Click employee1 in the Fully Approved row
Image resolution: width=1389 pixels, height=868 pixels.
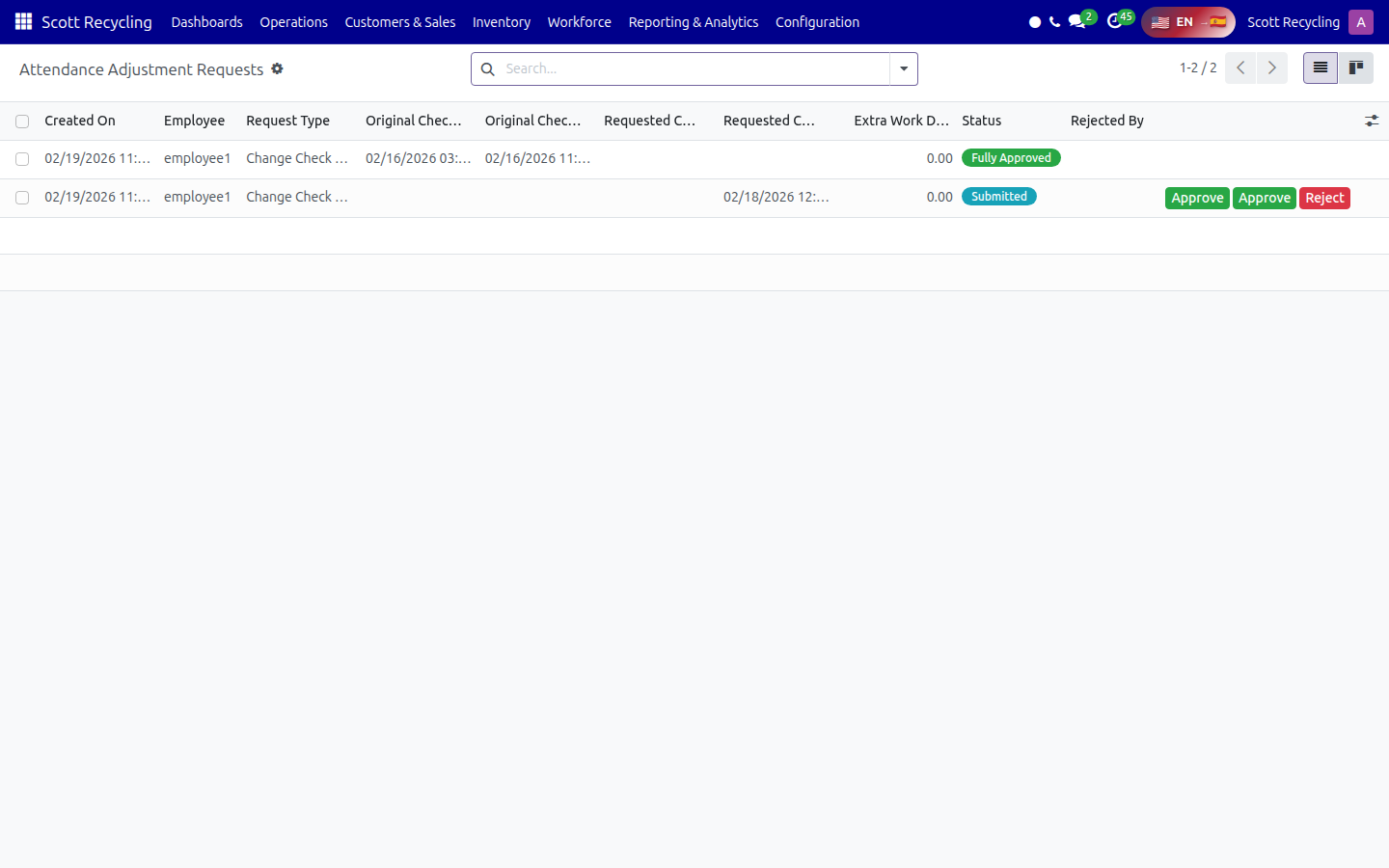click(198, 158)
